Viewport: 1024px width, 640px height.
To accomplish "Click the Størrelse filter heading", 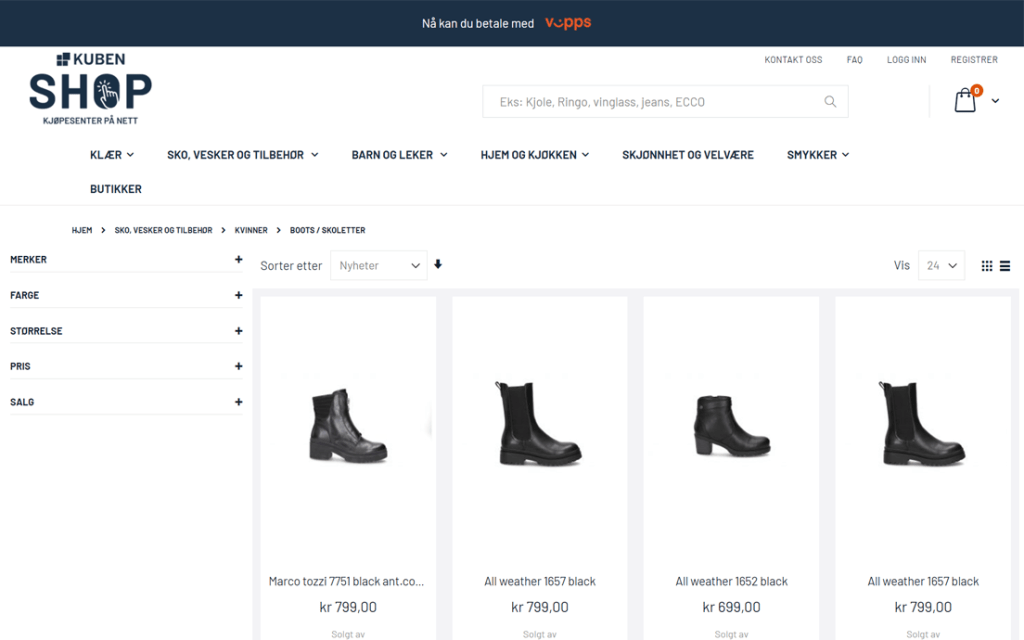I will pos(36,331).
